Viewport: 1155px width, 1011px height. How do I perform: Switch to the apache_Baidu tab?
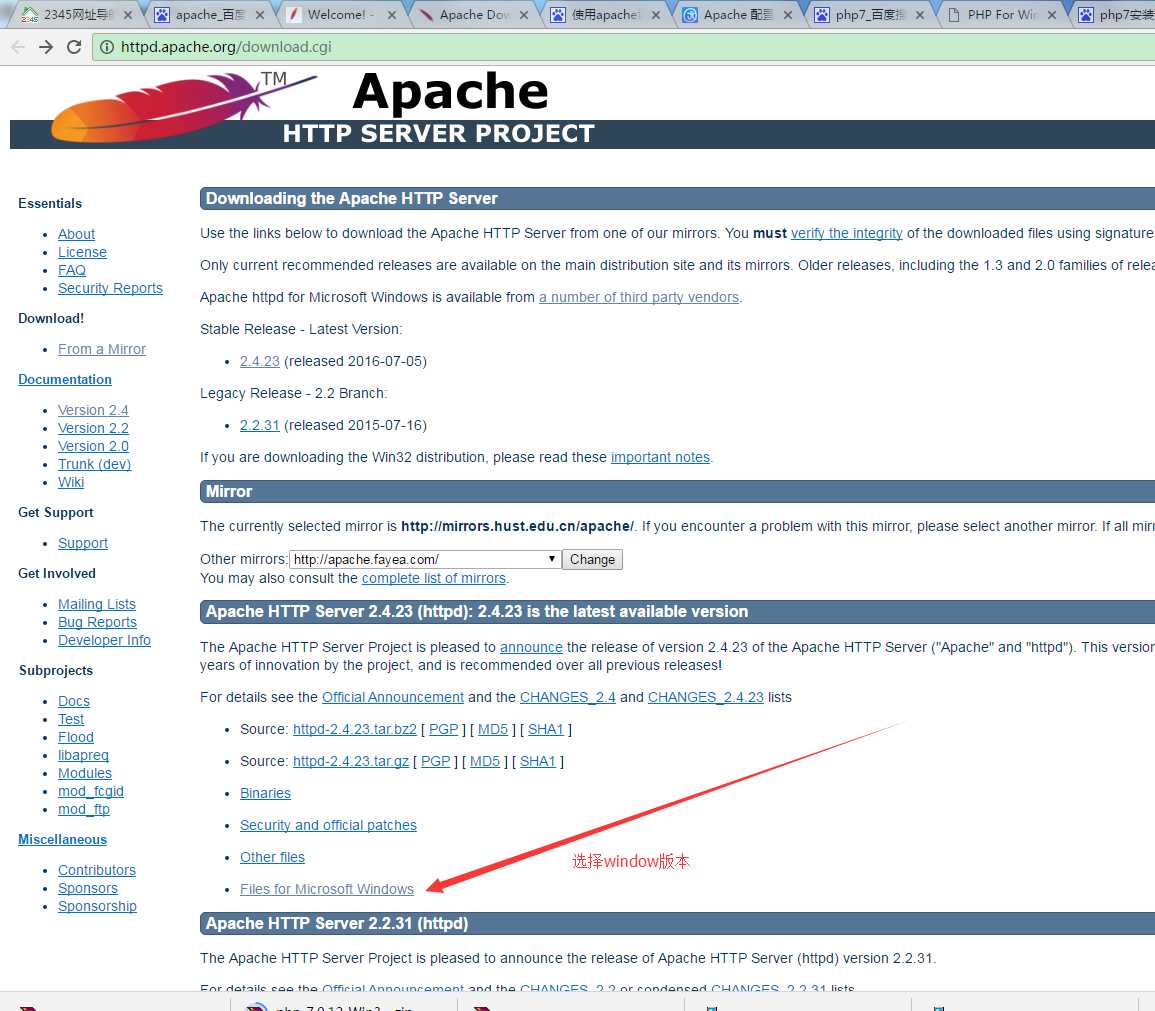click(208, 15)
